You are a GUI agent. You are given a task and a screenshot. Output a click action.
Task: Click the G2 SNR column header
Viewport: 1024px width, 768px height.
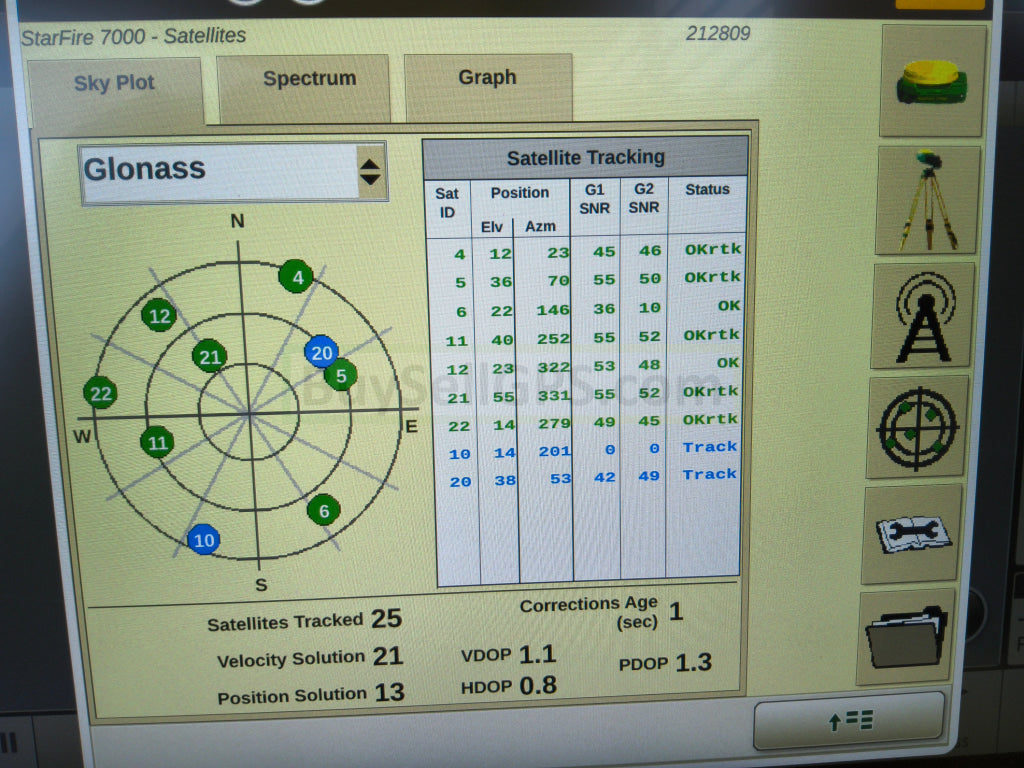coord(643,198)
